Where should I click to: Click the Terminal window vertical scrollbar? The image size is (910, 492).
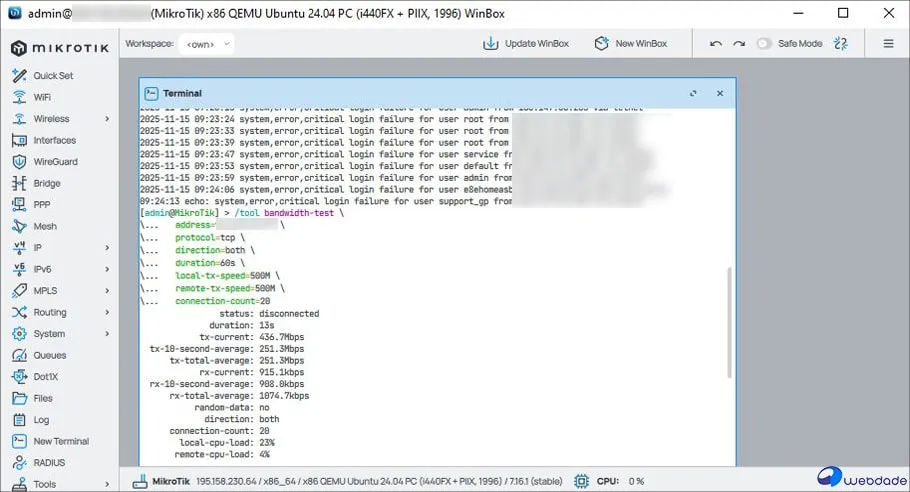pyautogui.click(x=729, y=320)
